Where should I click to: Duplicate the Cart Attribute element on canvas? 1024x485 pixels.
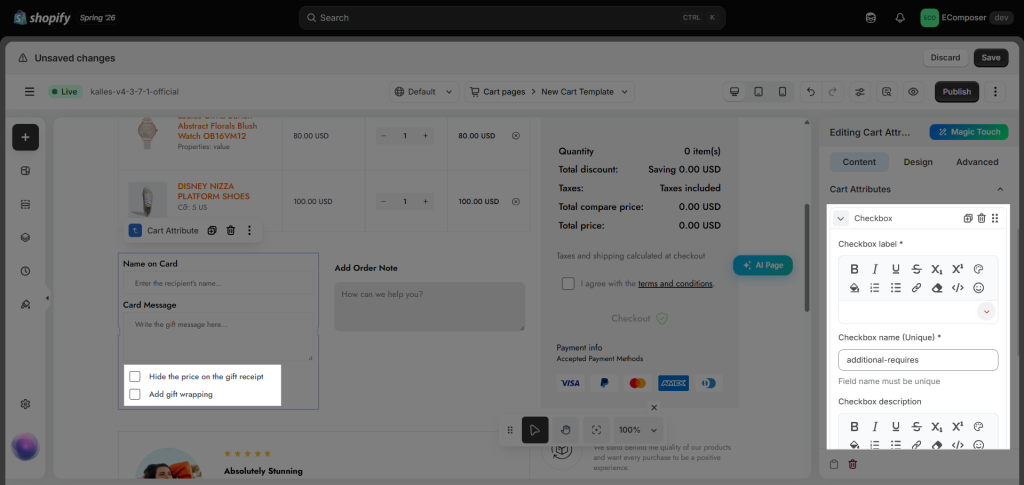tap(212, 230)
